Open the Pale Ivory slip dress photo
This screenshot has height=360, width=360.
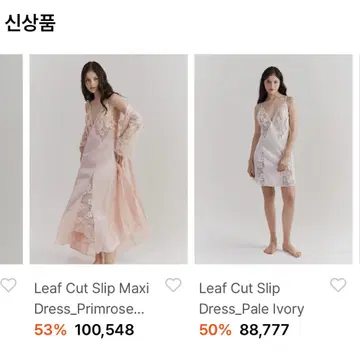273,159
